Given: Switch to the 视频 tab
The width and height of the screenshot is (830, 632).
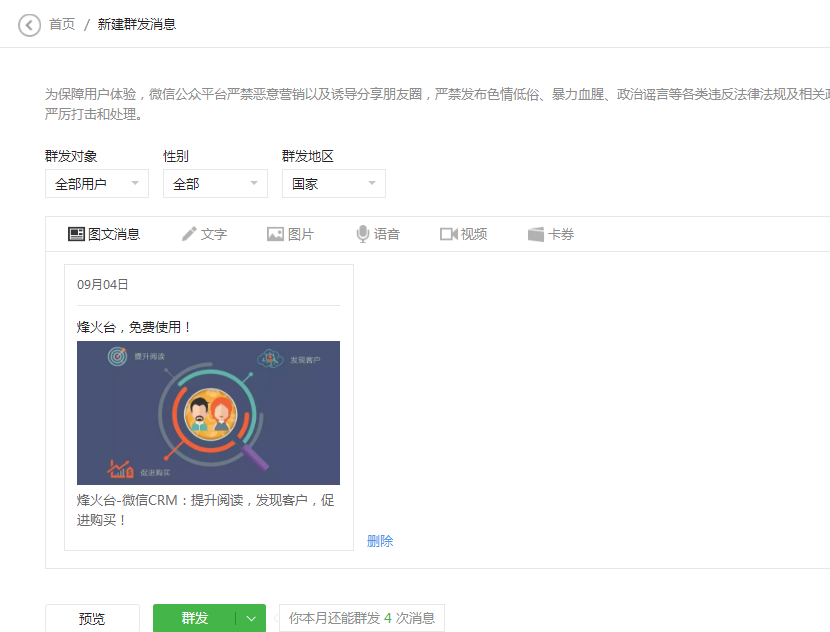Looking at the screenshot, I should coord(463,234).
